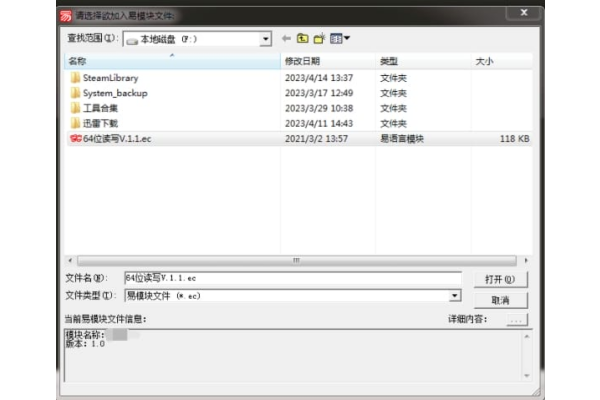This screenshot has height=400, width=600.
Task: Select the 迅雷下载 folder
Action: (x=95, y=123)
